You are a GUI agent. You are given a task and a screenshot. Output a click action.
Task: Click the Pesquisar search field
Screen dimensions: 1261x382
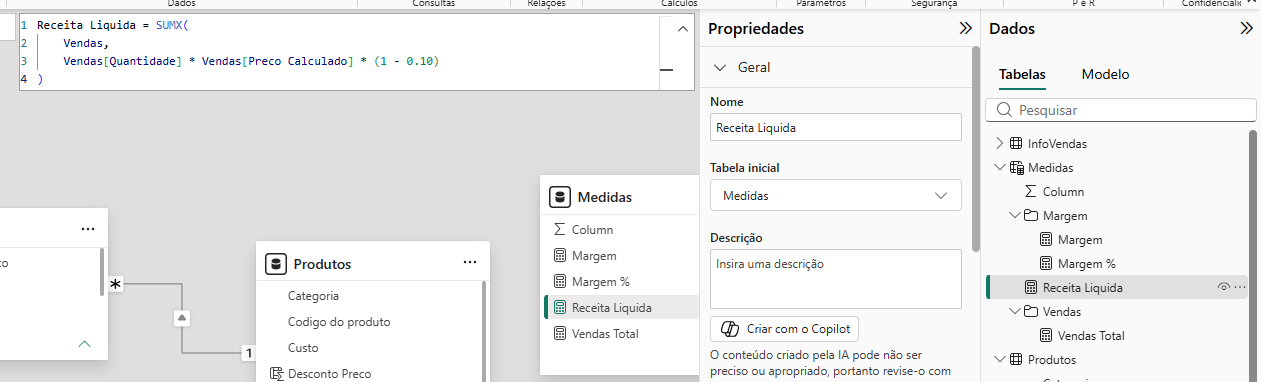(1121, 110)
